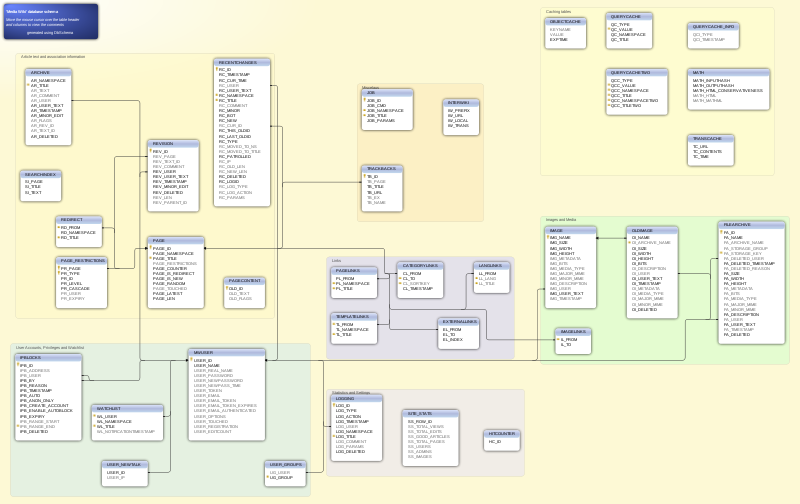Select the SI_TEXT column
The height and width of the screenshot is (504, 800).
click(33, 192)
